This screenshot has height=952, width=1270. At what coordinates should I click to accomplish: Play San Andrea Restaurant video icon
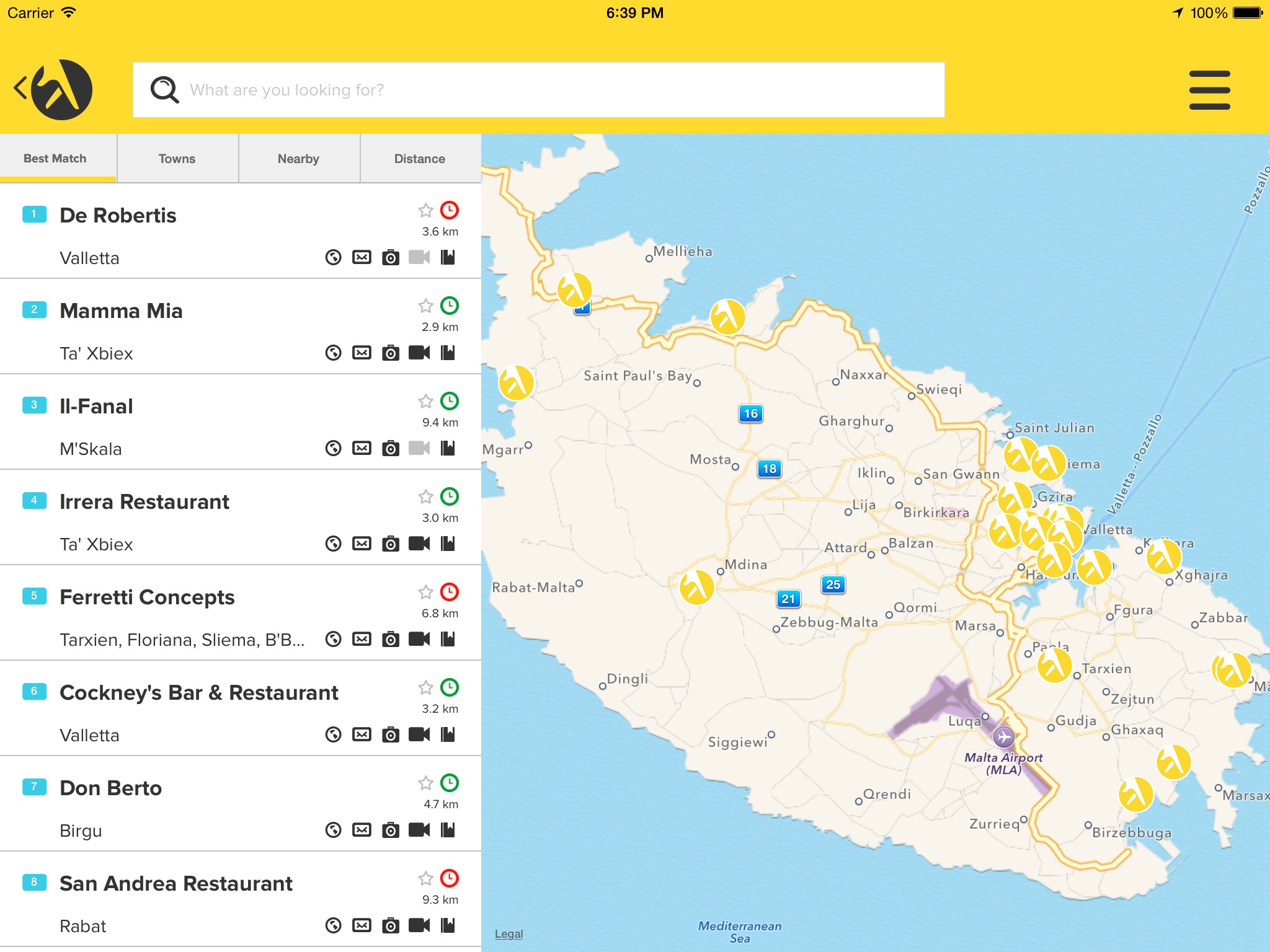(419, 925)
